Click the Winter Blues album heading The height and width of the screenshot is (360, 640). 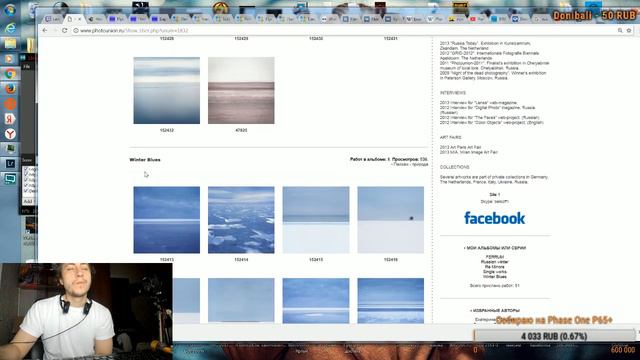[x=145, y=160]
